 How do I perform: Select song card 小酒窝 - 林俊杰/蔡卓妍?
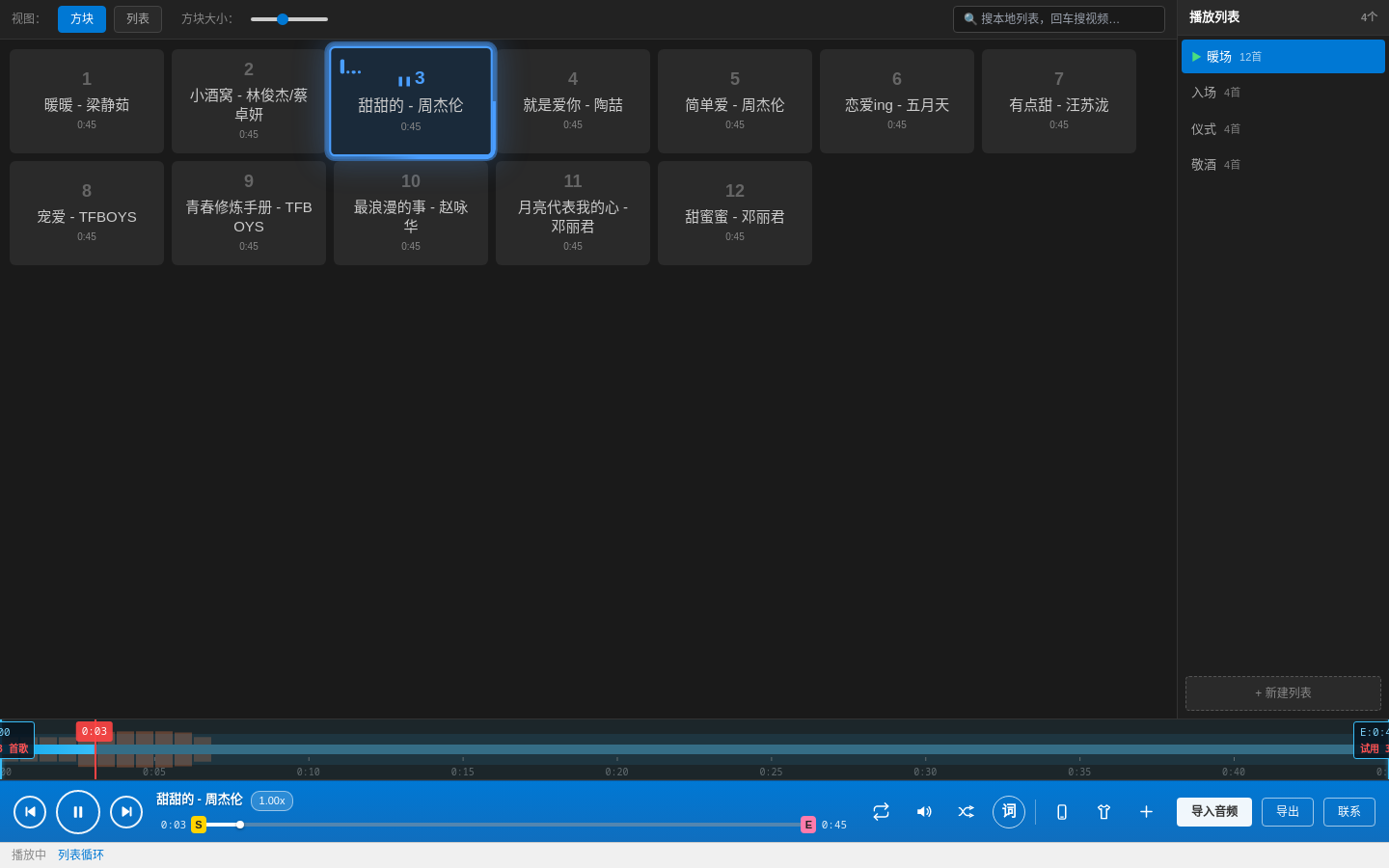(249, 101)
